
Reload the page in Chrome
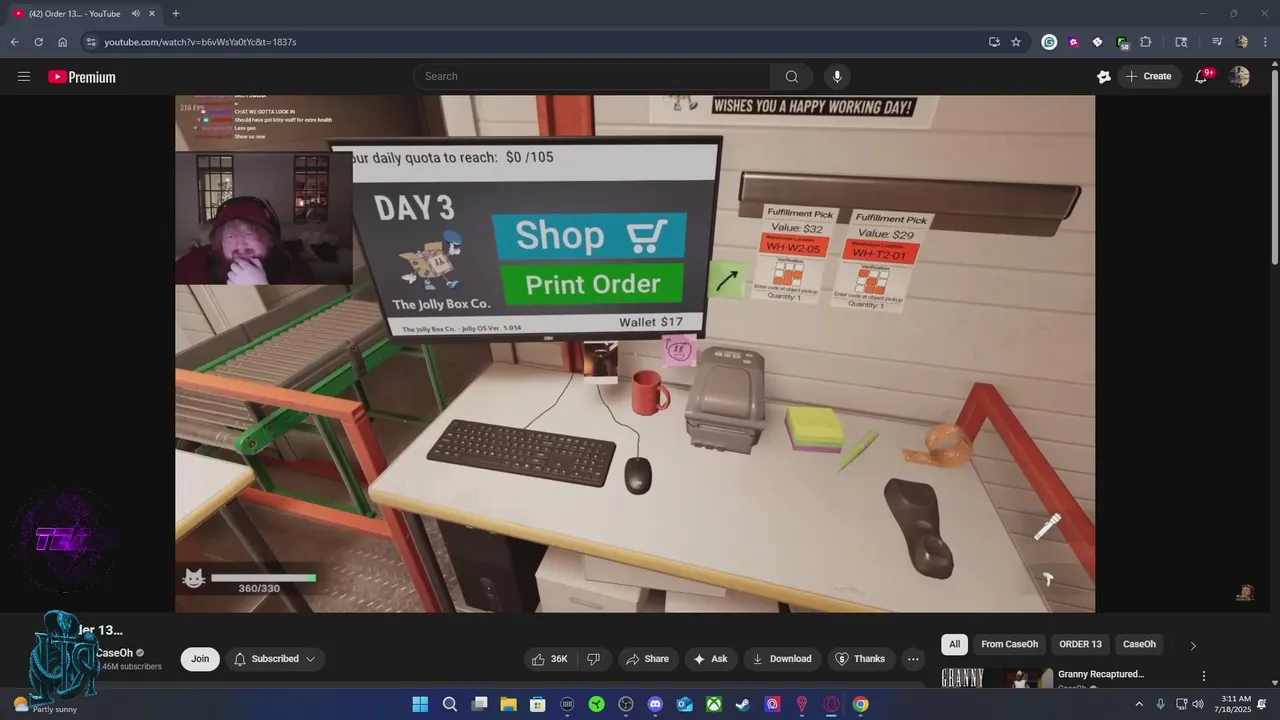coord(38,42)
